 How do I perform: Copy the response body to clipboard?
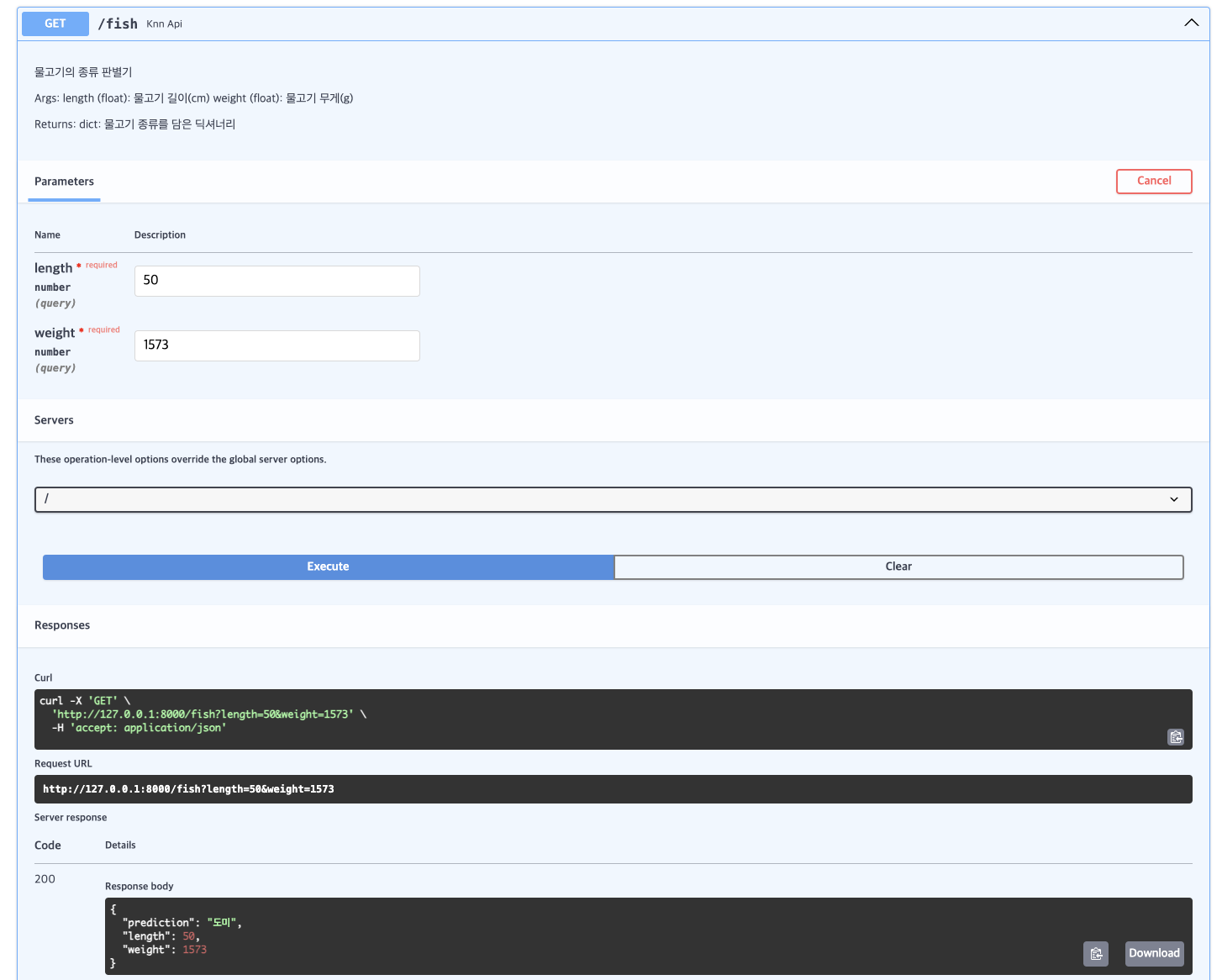tap(1096, 953)
